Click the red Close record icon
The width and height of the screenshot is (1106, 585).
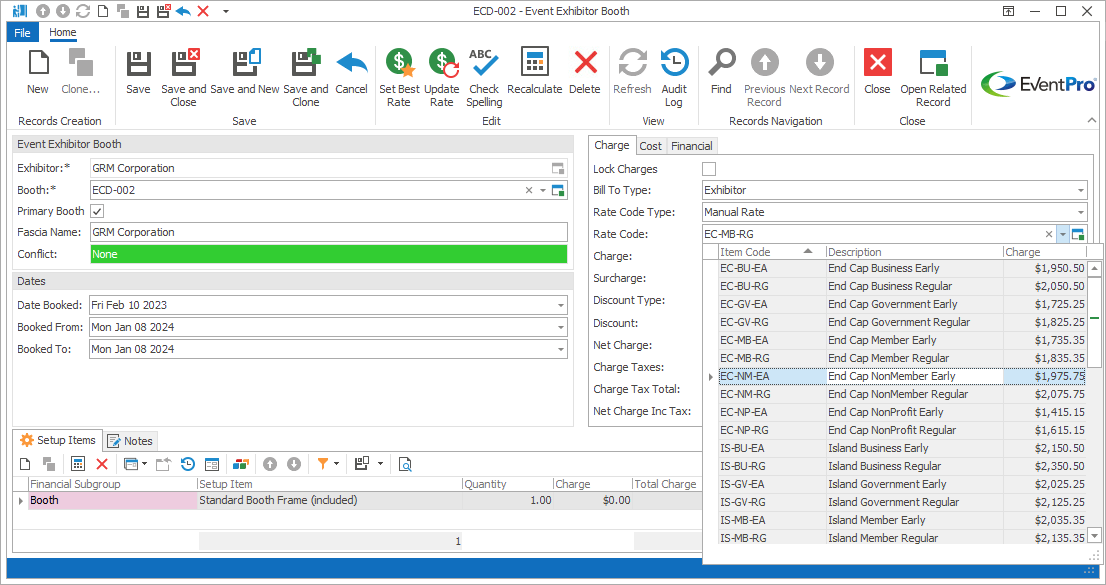pyautogui.click(x=877, y=63)
